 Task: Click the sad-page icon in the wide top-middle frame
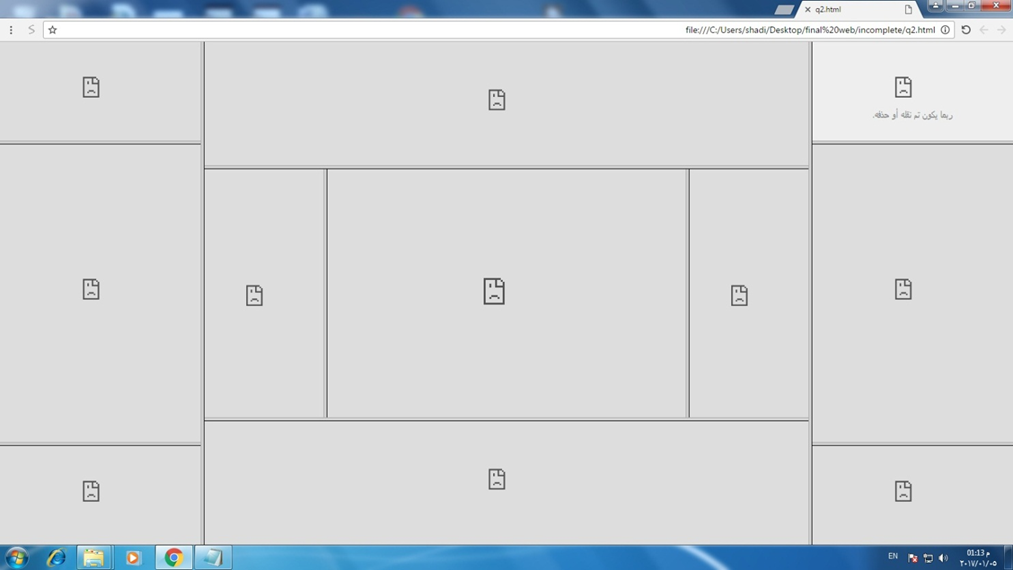(496, 100)
